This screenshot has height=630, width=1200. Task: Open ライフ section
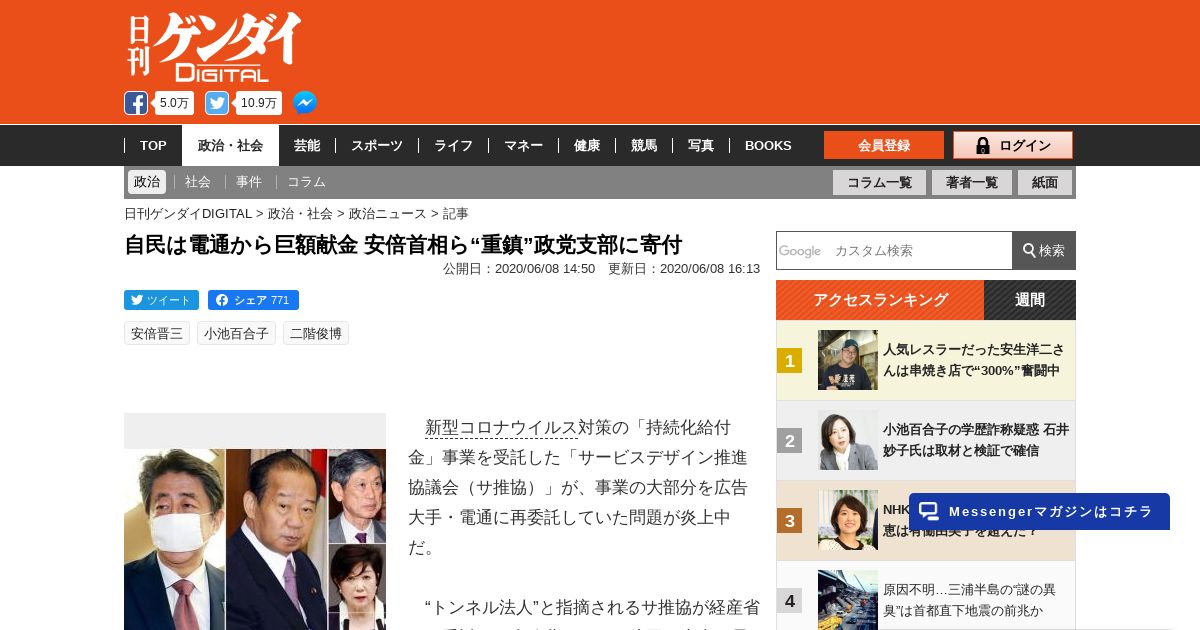pyautogui.click(x=453, y=145)
